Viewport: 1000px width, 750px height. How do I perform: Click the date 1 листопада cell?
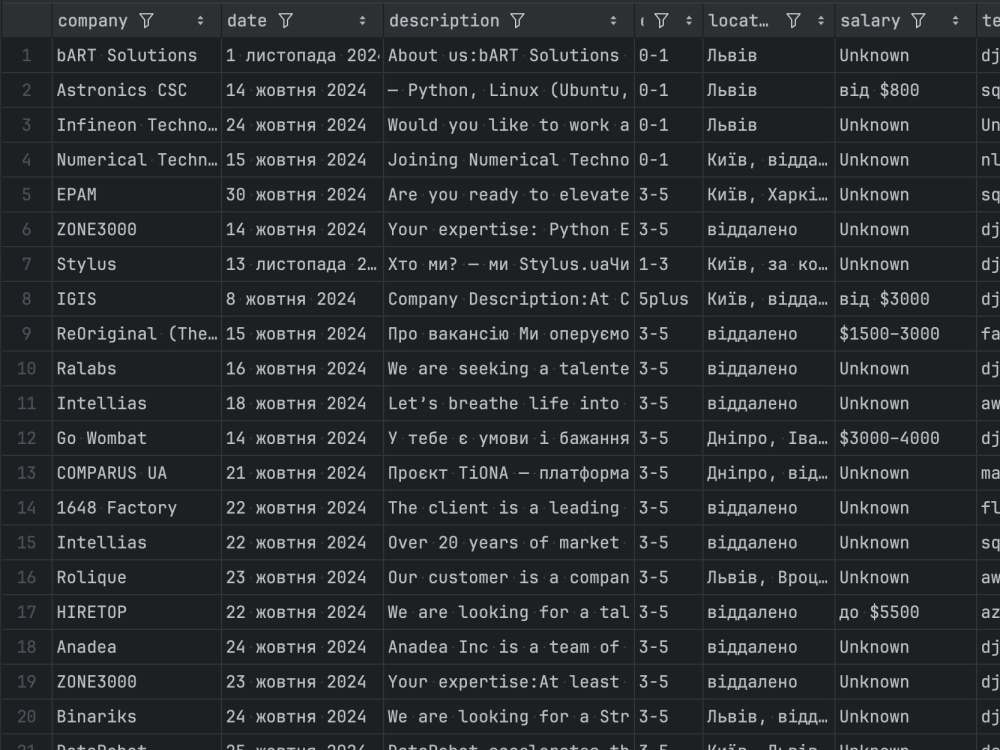(x=302, y=55)
